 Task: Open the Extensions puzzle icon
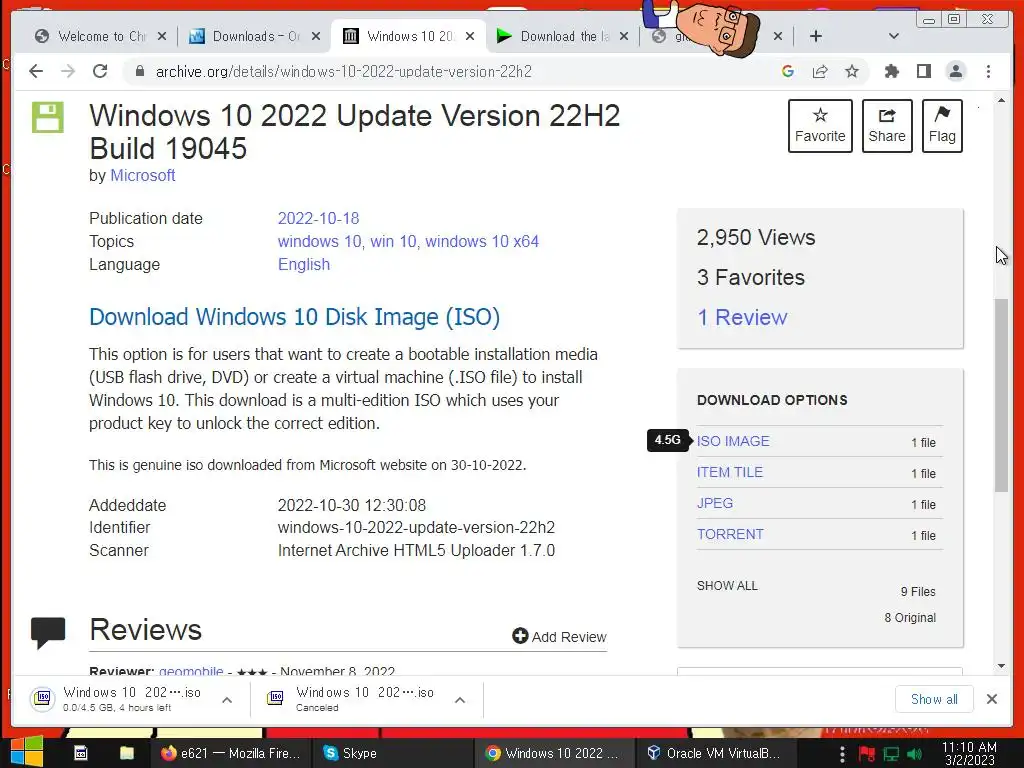891,71
